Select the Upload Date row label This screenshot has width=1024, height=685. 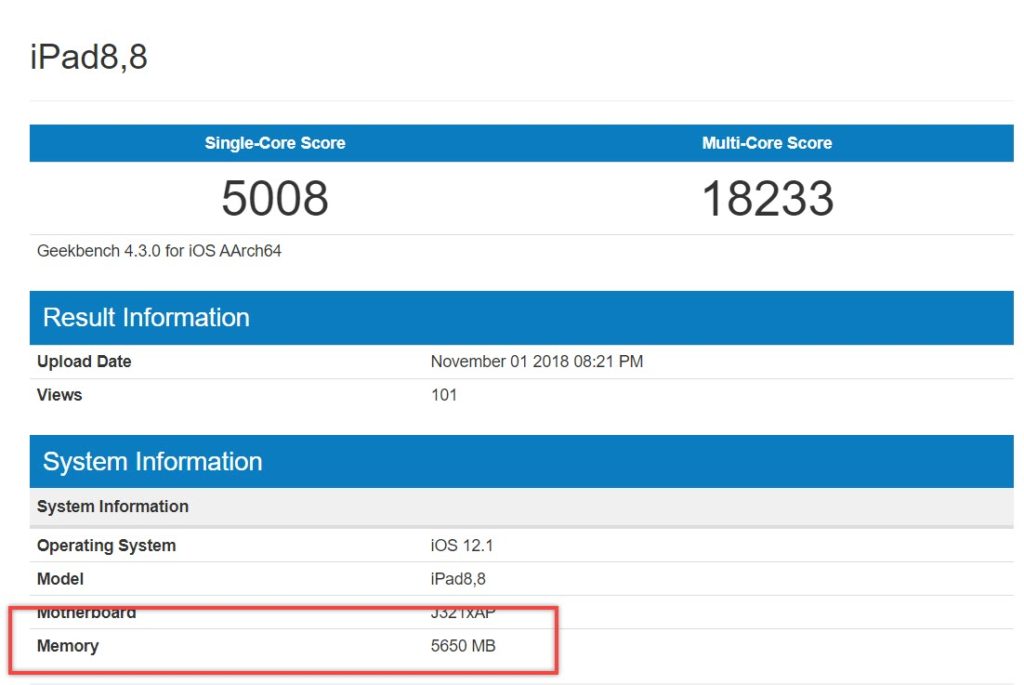[x=84, y=361]
